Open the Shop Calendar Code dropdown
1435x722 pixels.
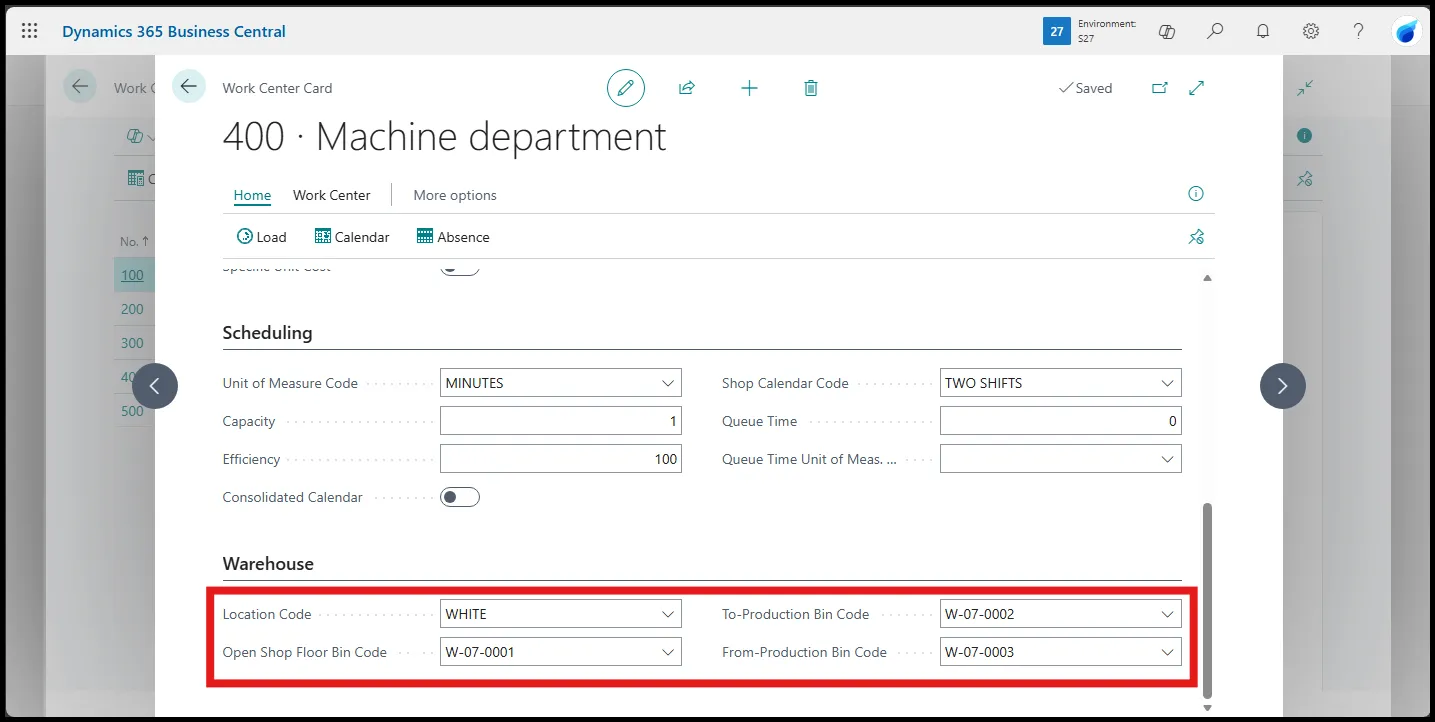pyautogui.click(x=1167, y=383)
